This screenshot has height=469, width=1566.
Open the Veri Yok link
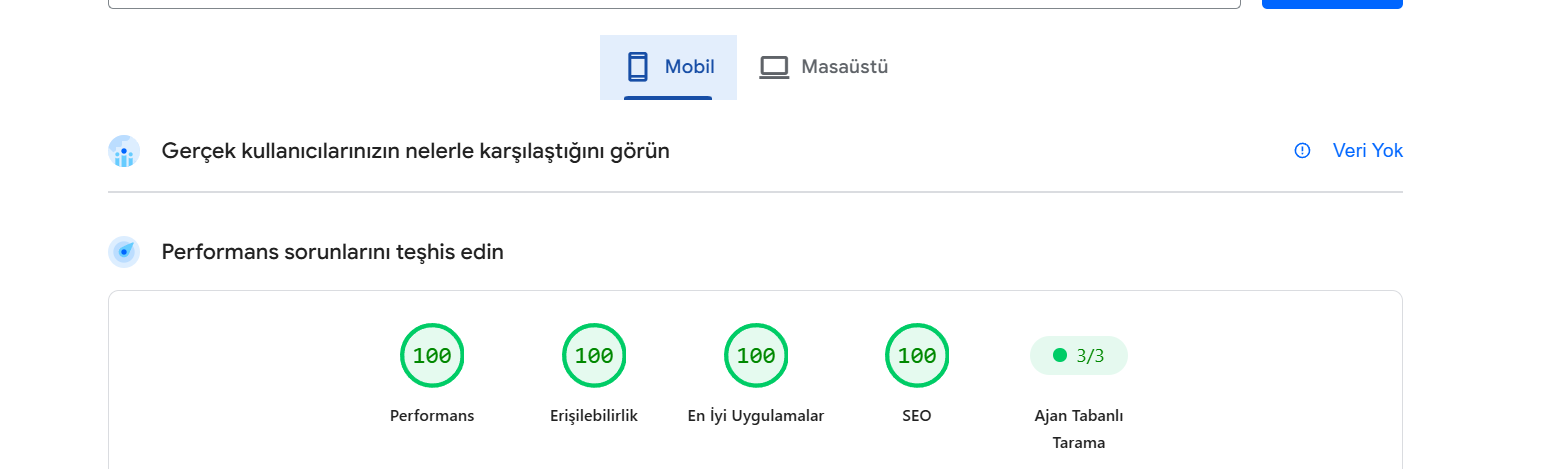coord(1368,151)
